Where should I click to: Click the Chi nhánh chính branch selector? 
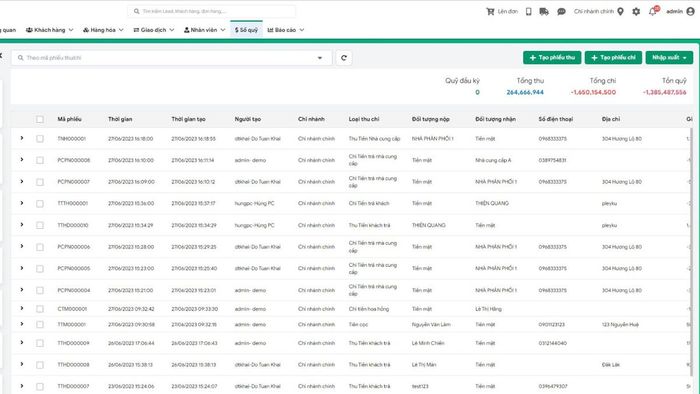pos(594,12)
